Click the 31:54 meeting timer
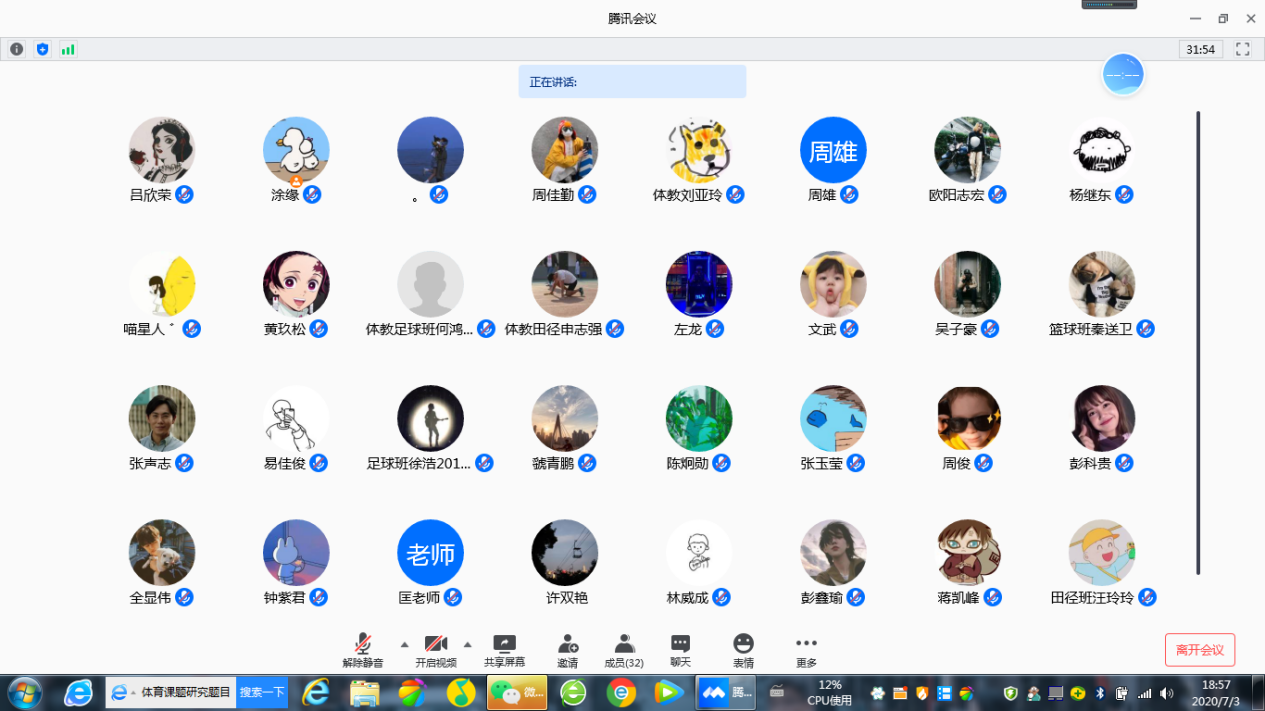The height and width of the screenshot is (711, 1265). (x=1200, y=49)
